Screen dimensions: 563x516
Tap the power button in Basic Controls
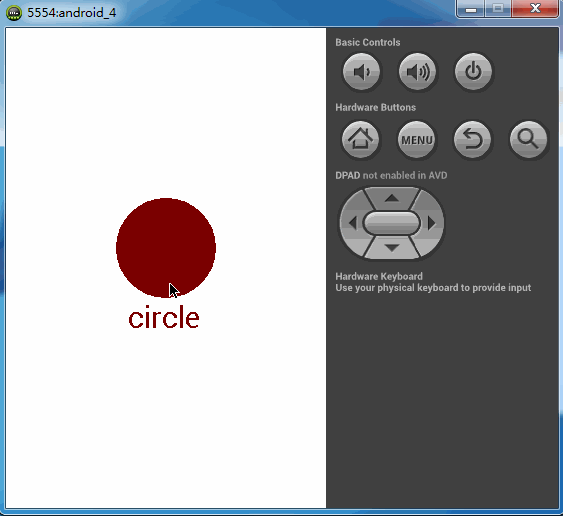click(x=473, y=72)
